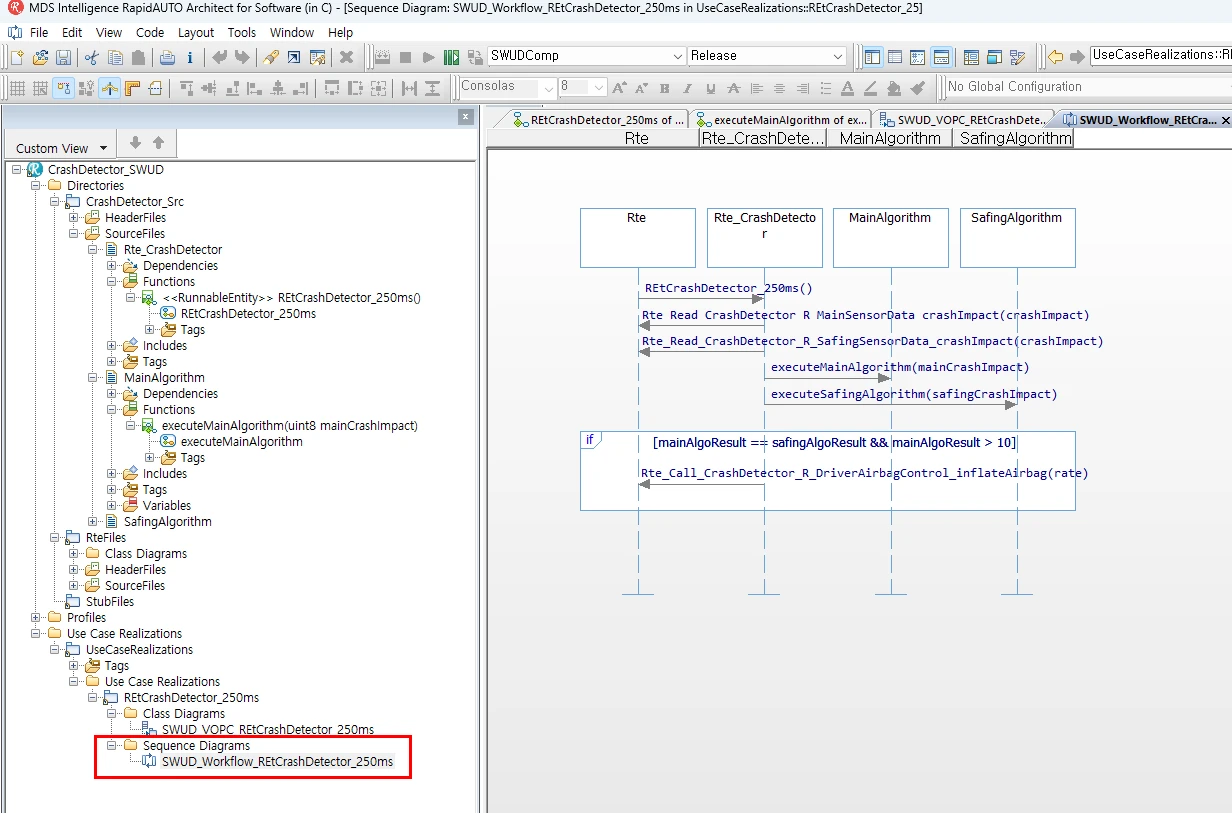Open the Layout menu
Image resolution: width=1232 pixels, height=813 pixels.
point(196,32)
